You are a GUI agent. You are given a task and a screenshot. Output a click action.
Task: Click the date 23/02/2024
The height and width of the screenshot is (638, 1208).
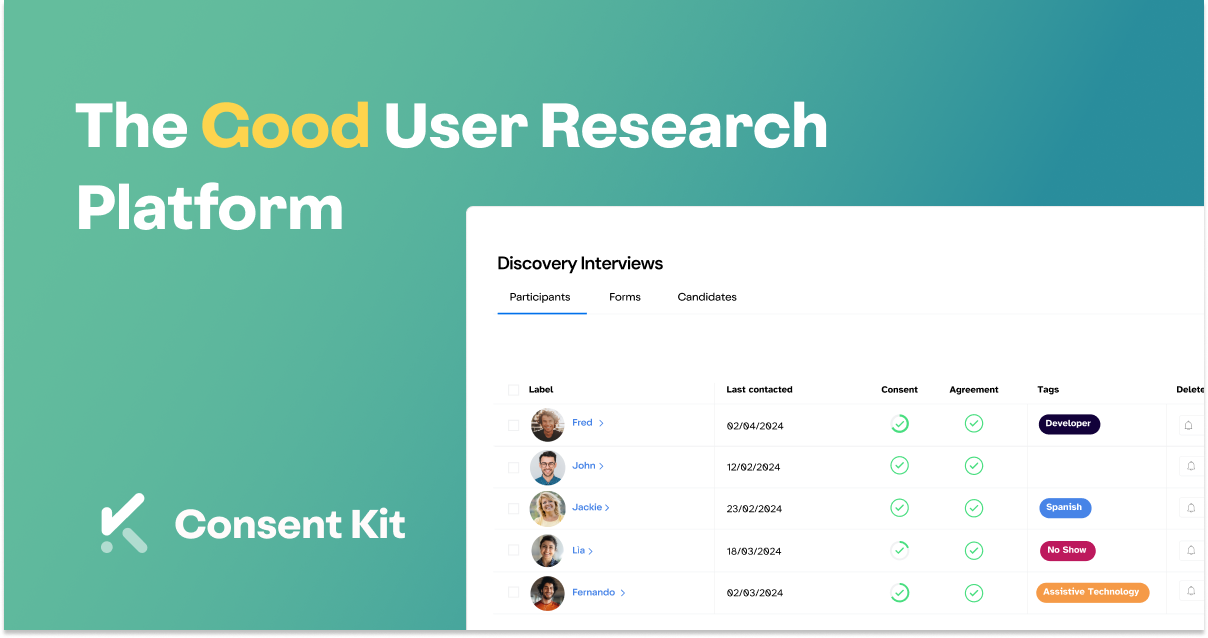click(x=754, y=509)
